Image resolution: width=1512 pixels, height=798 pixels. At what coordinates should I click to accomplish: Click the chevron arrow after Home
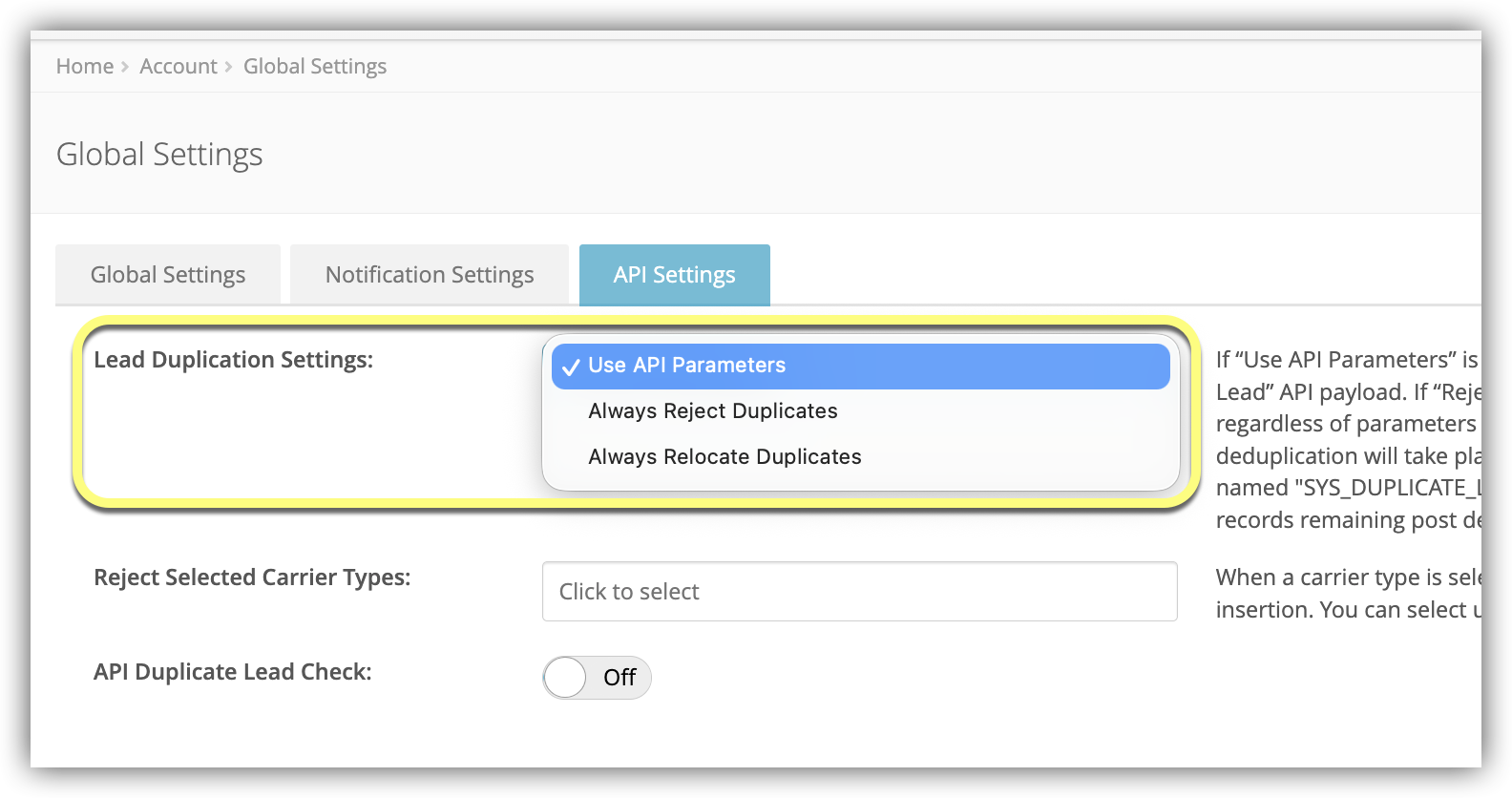pos(125,68)
